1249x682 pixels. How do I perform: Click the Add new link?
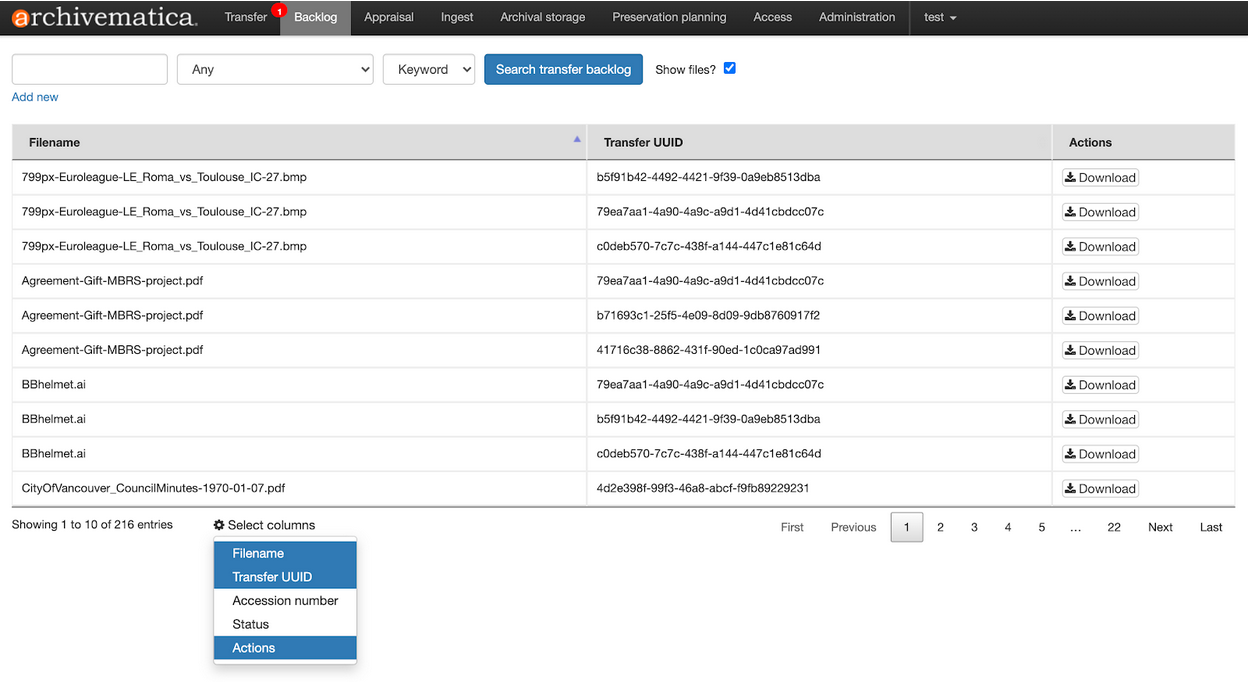(x=34, y=96)
